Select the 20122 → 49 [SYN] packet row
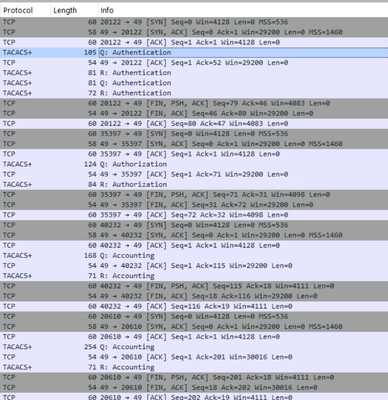Image resolution: width=388 pixels, height=400 pixels. (x=194, y=22)
